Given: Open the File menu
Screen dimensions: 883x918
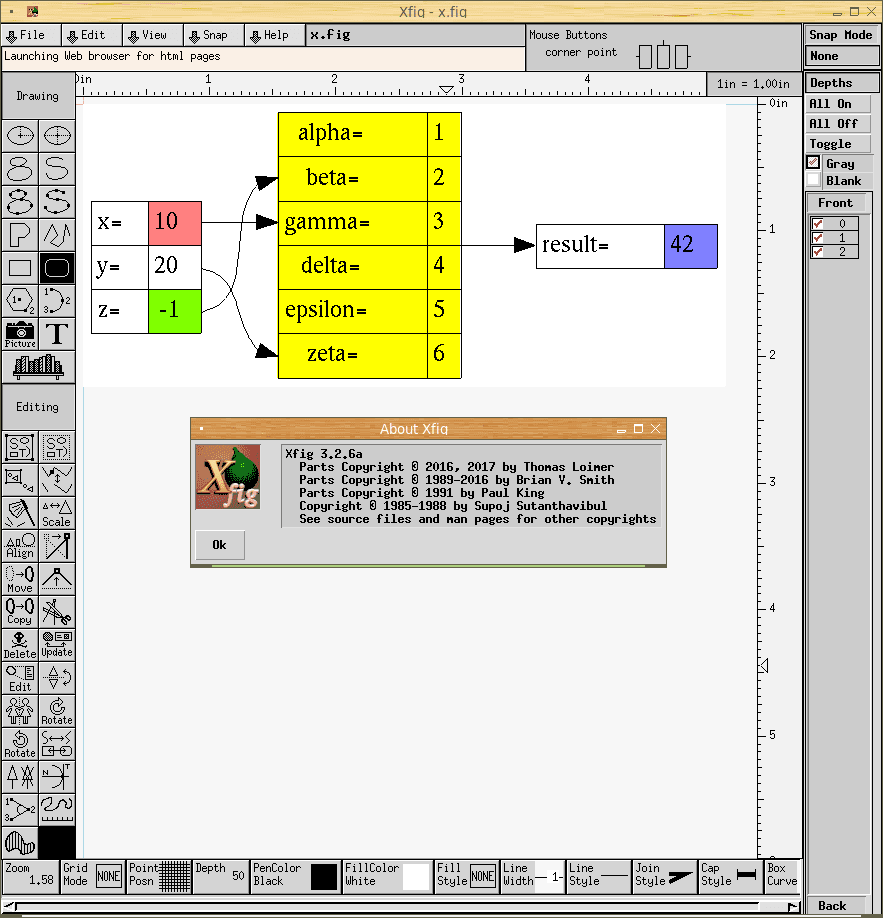Looking at the screenshot, I should [x=31, y=35].
